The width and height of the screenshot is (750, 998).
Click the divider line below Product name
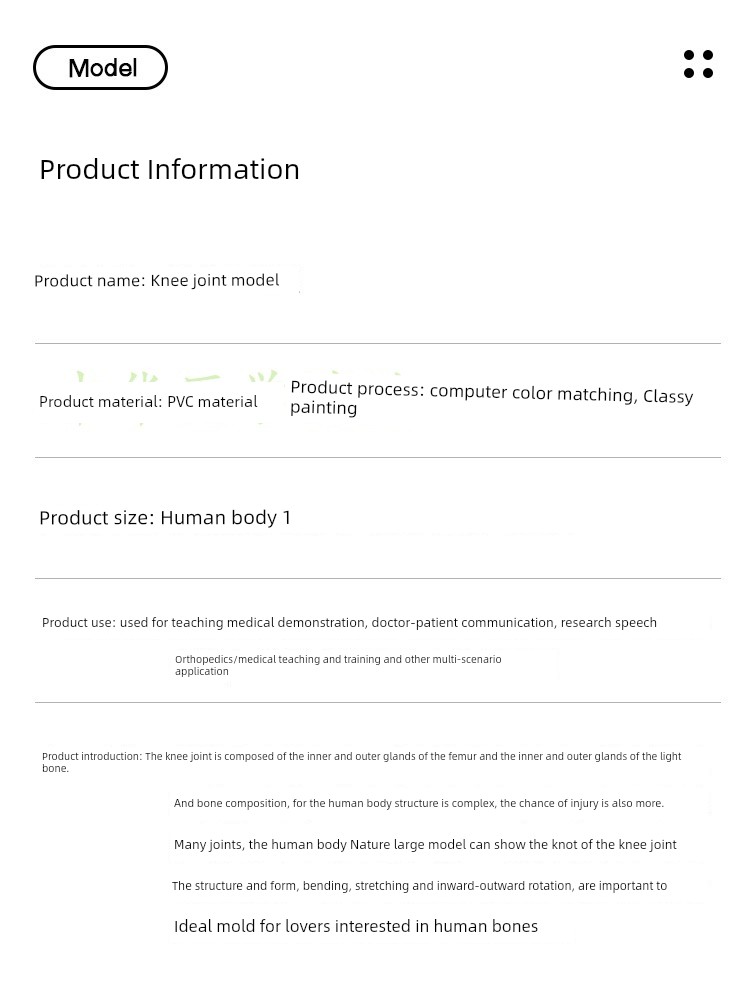[378, 344]
